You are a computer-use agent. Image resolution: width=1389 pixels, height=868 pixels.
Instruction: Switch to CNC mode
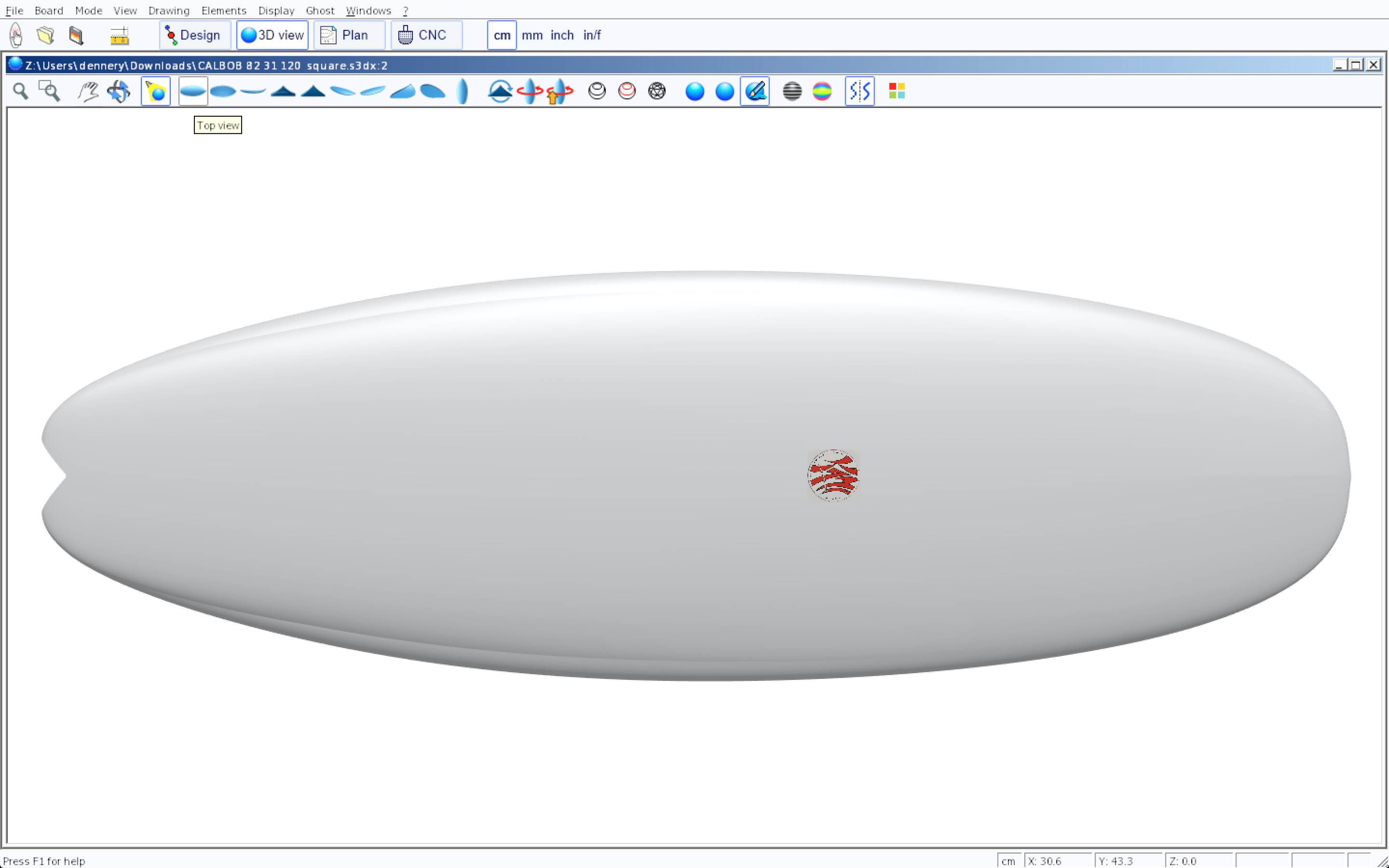point(425,35)
